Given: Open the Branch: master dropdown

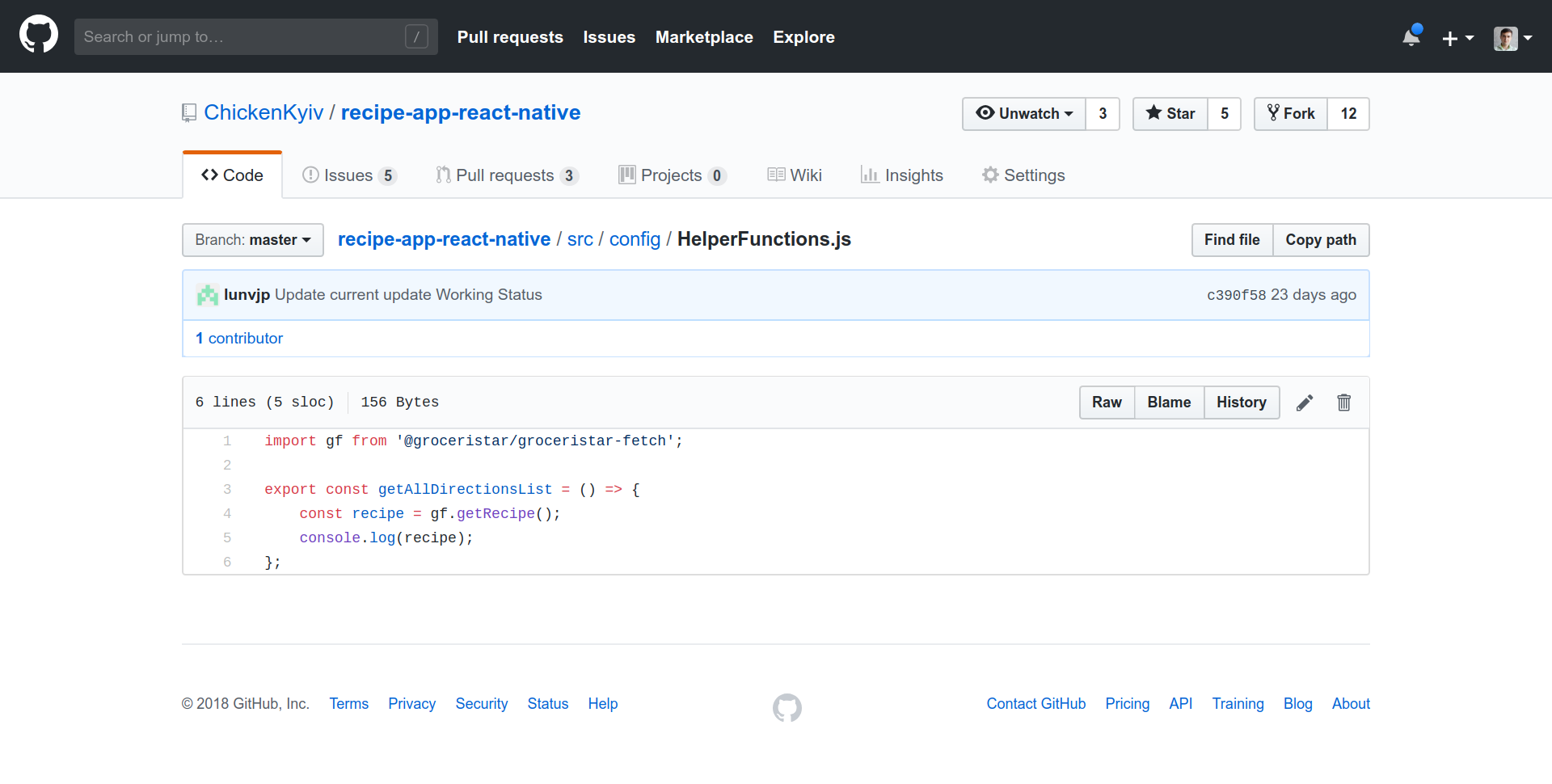Looking at the screenshot, I should [252, 239].
